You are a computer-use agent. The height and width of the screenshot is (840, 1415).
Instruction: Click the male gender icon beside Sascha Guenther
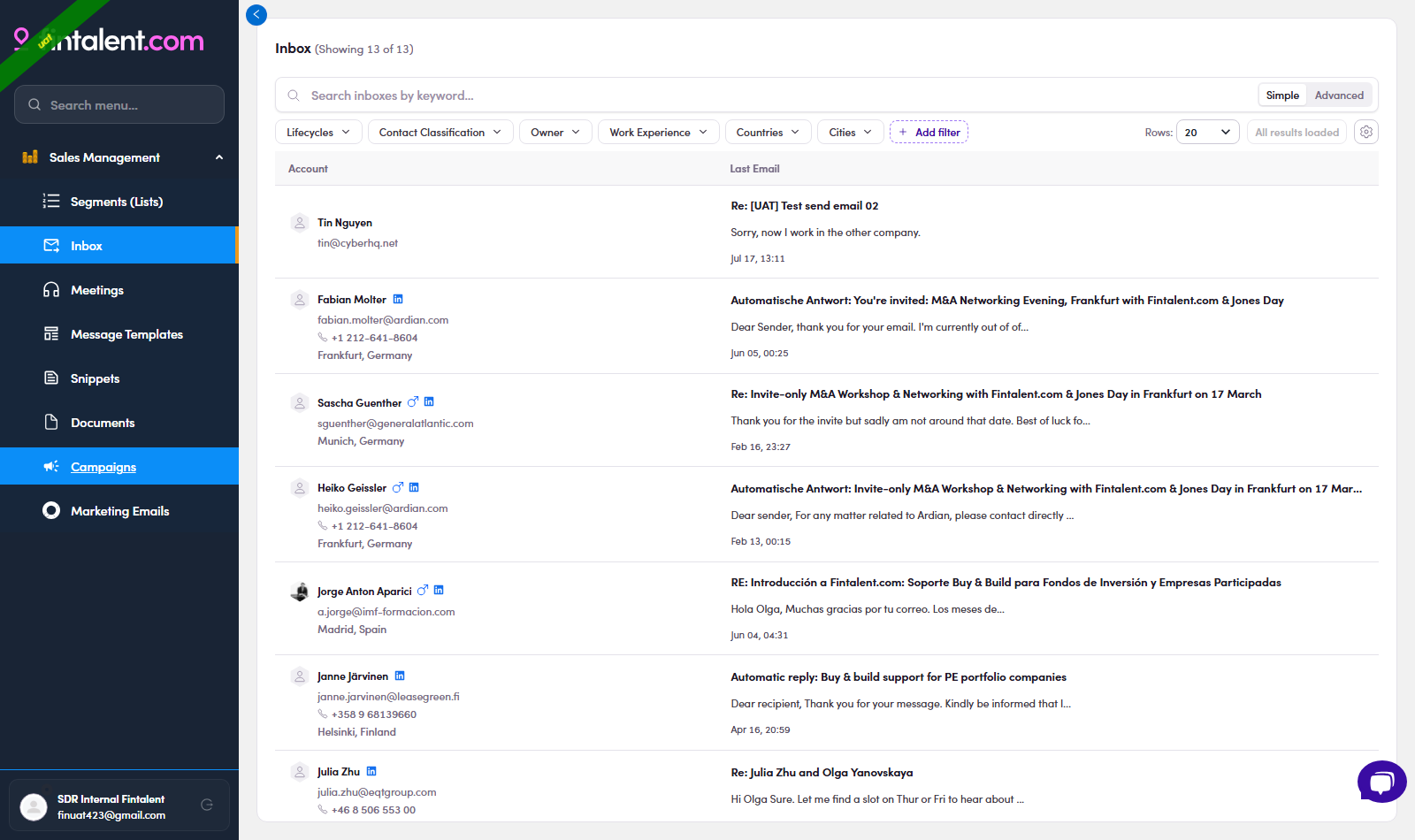pyautogui.click(x=413, y=402)
